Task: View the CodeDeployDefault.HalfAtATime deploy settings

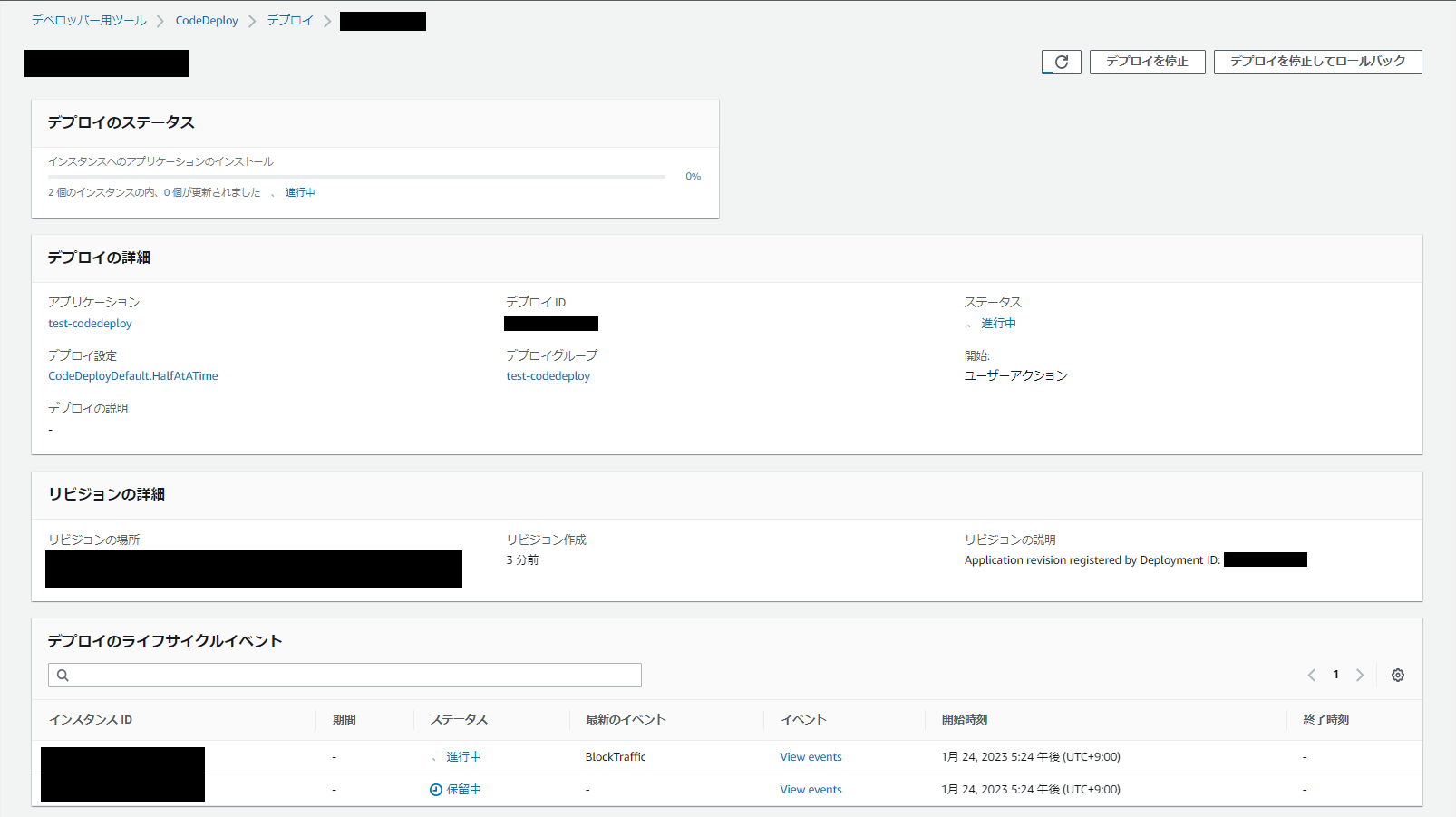Action: point(132,375)
